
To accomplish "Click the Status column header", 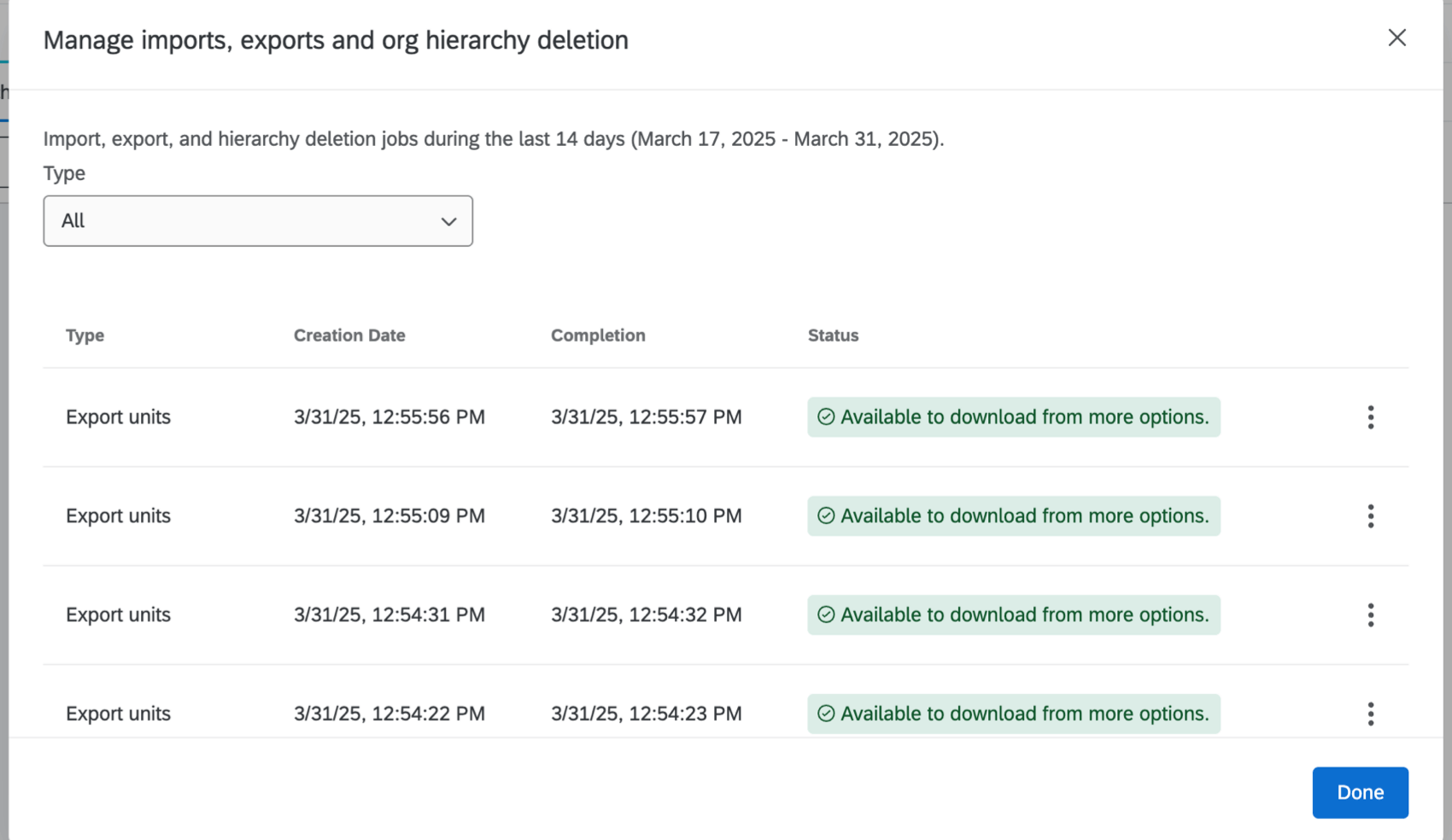I will [x=833, y=335].
